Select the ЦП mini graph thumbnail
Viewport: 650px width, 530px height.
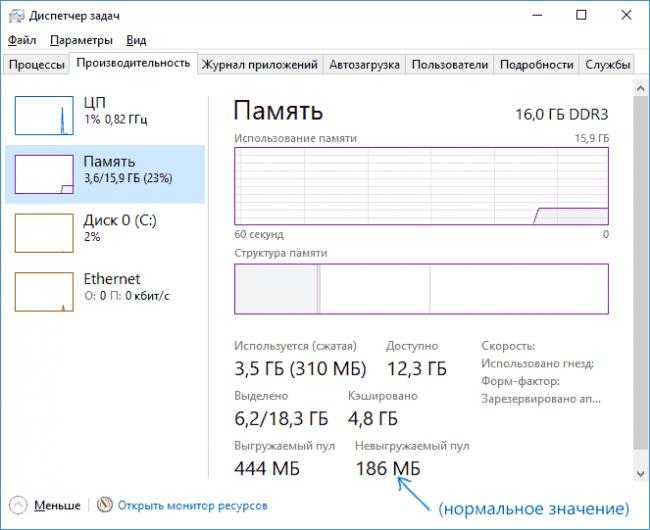[44, 115]
